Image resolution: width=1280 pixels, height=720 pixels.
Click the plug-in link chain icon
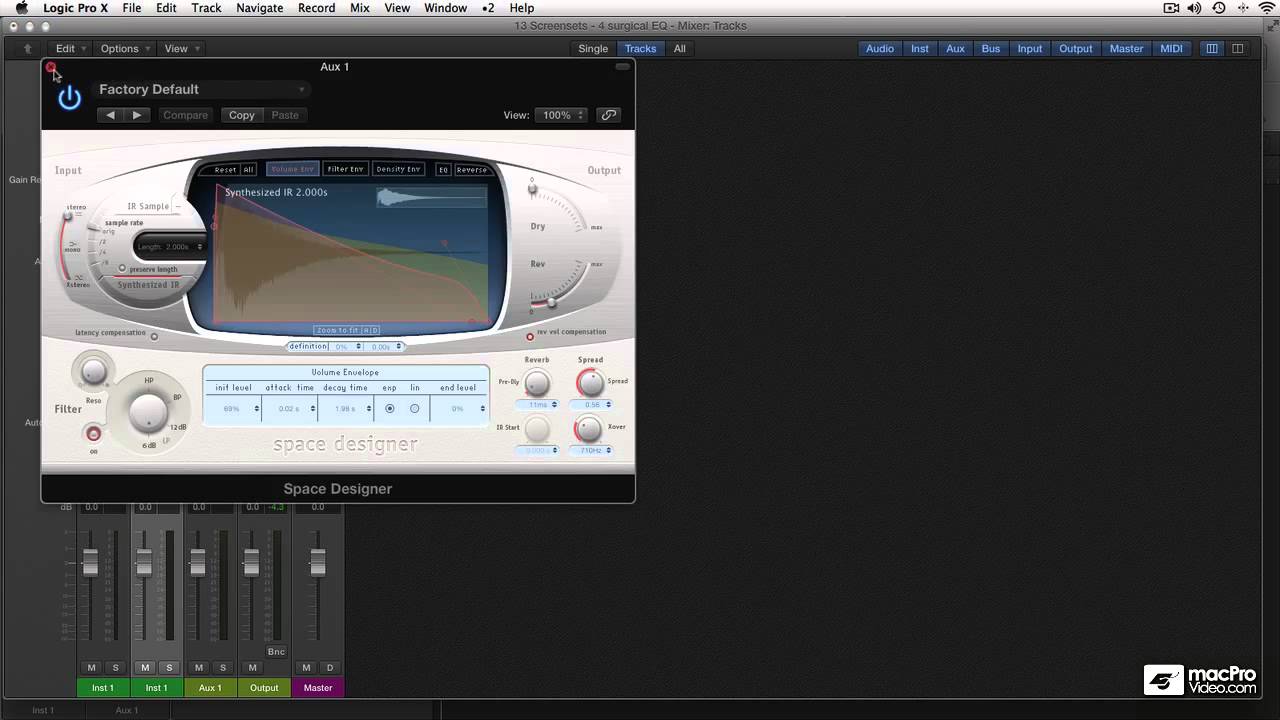point(608,115)
